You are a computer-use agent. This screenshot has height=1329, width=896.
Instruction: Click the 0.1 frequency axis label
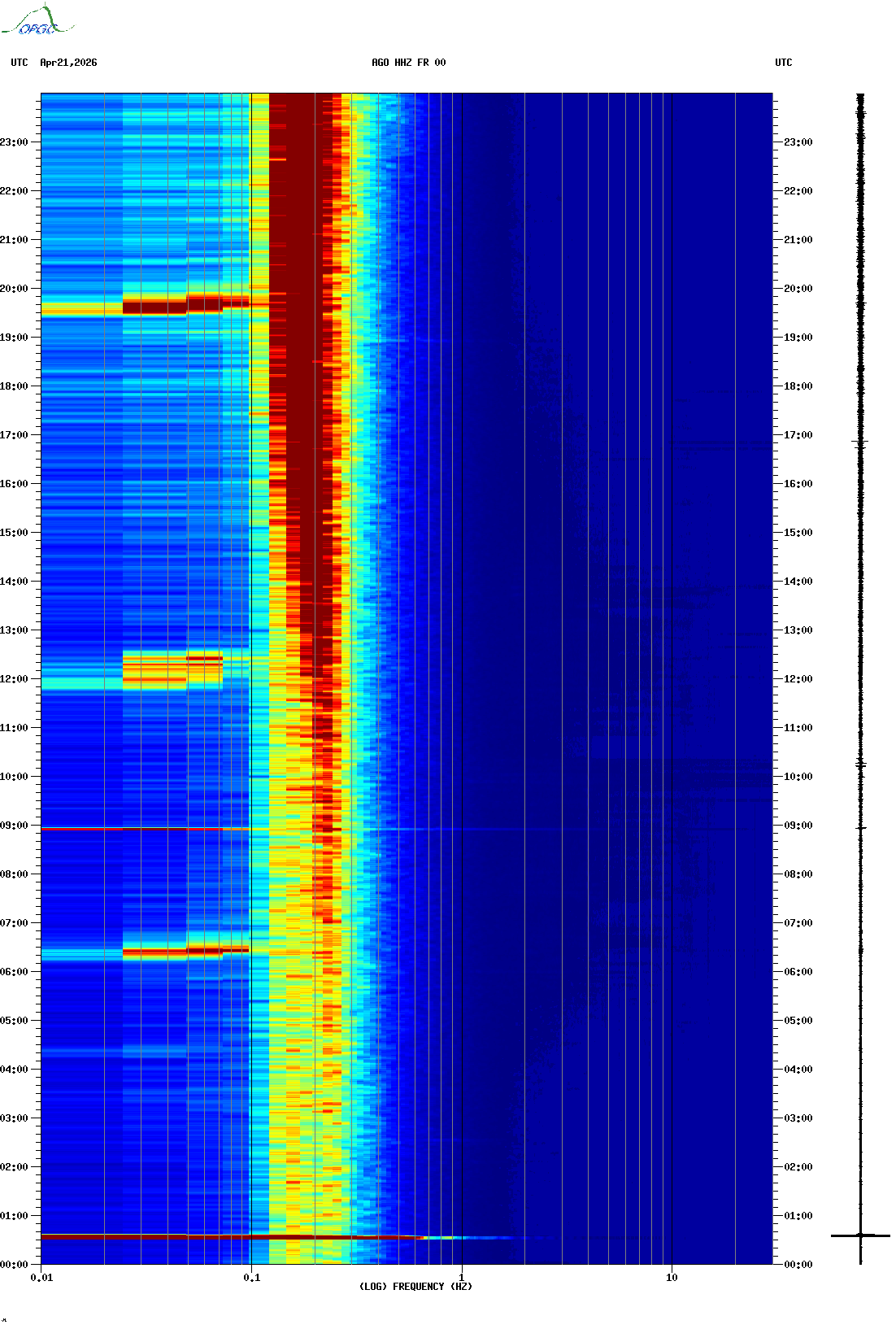point(252,1278)
